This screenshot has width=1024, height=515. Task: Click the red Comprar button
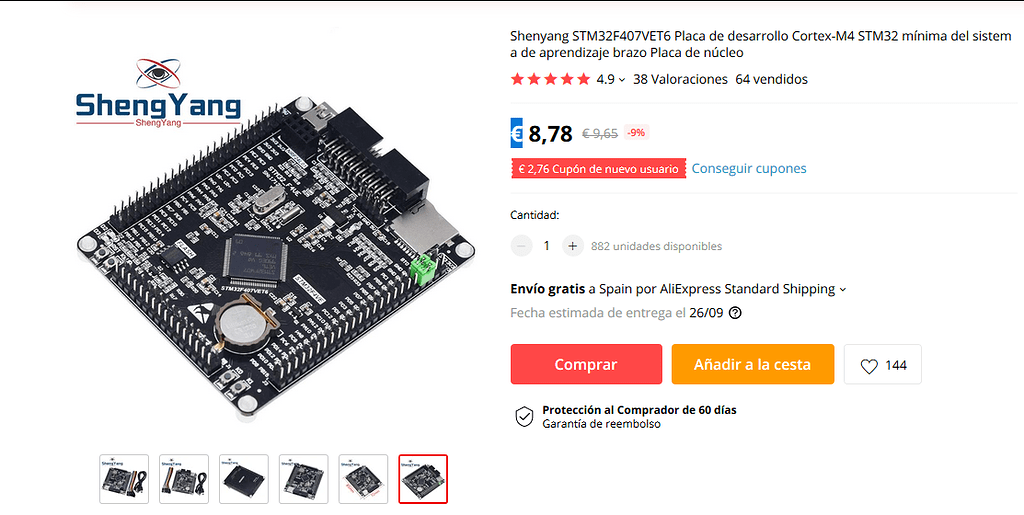point(586,364)
